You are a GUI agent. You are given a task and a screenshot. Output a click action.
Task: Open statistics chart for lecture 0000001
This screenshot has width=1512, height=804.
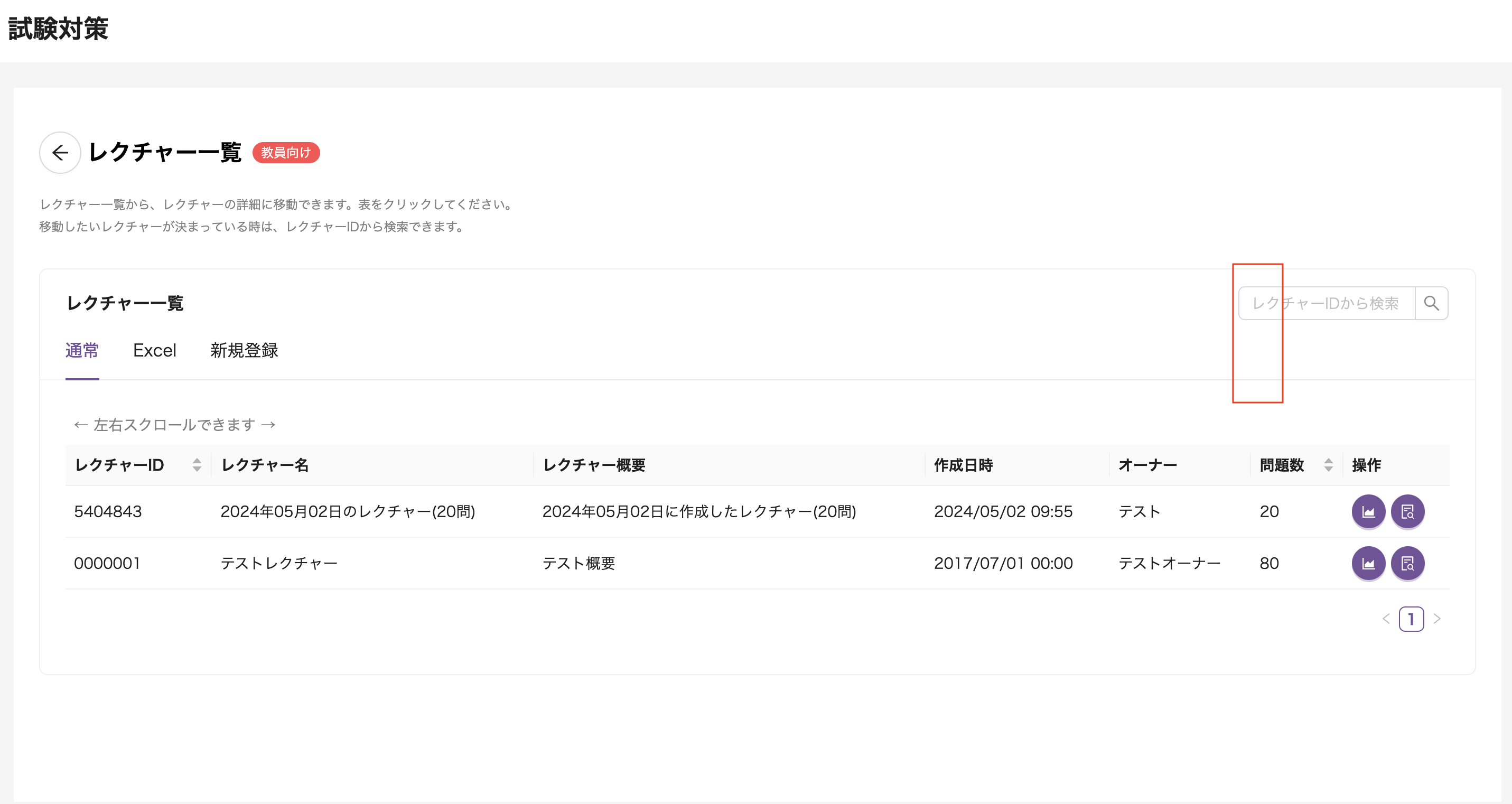[x=1368, y=563]
